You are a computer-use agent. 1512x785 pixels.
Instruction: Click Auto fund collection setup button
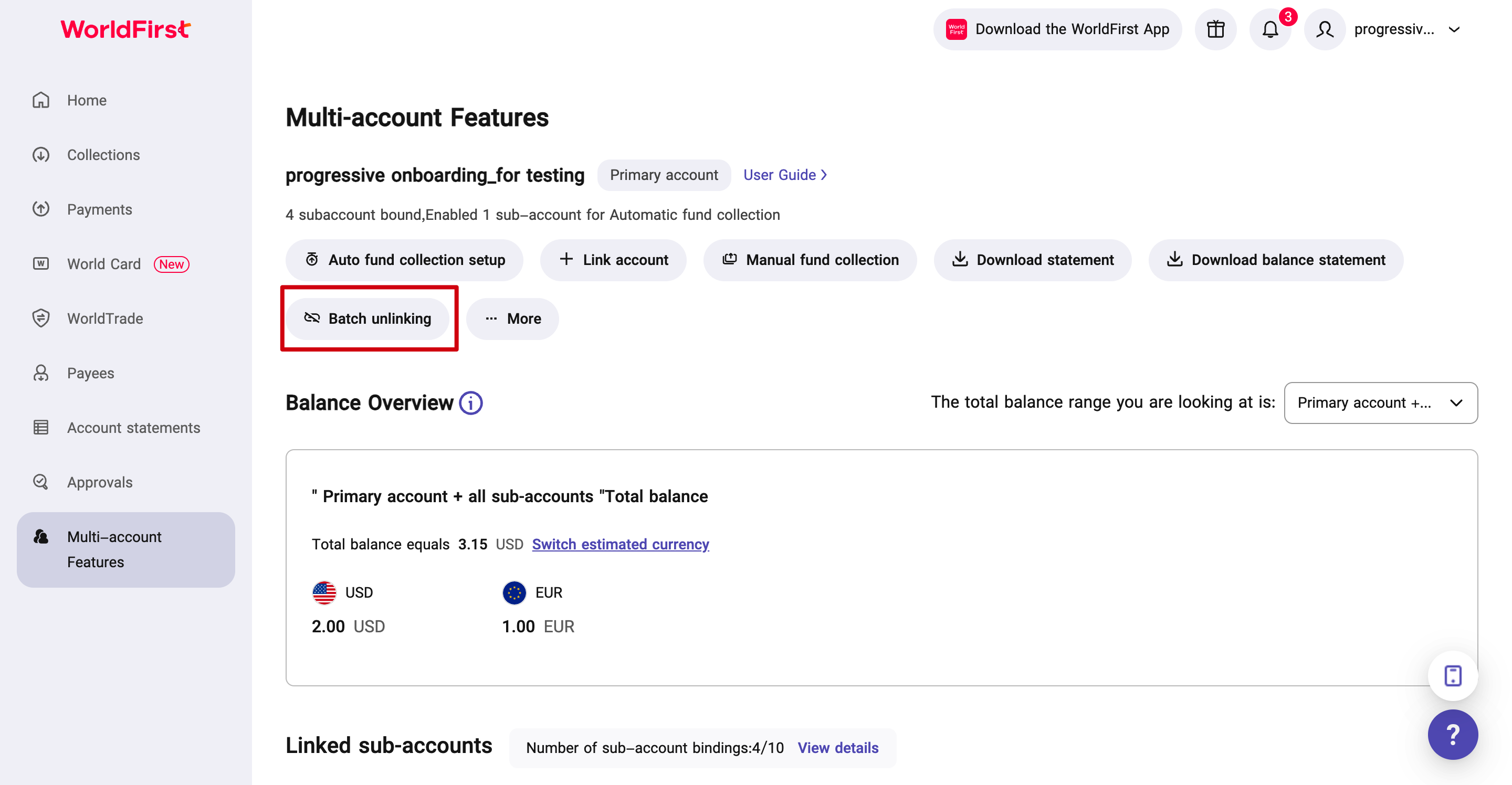(x=404, y=260)
